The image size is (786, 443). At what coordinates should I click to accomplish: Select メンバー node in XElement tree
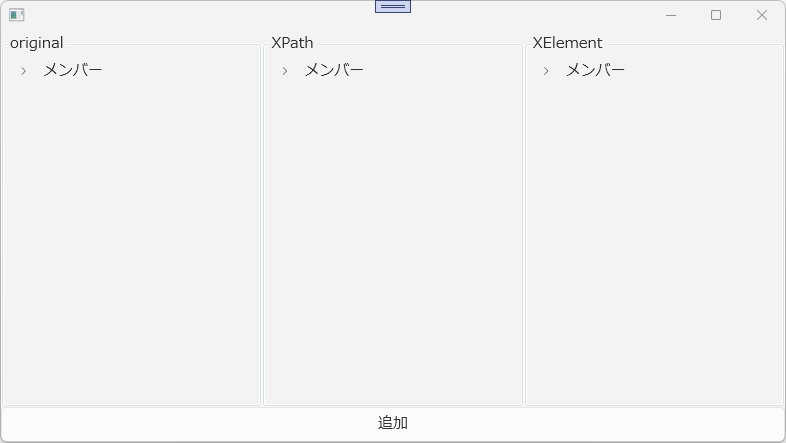(595, 70)
